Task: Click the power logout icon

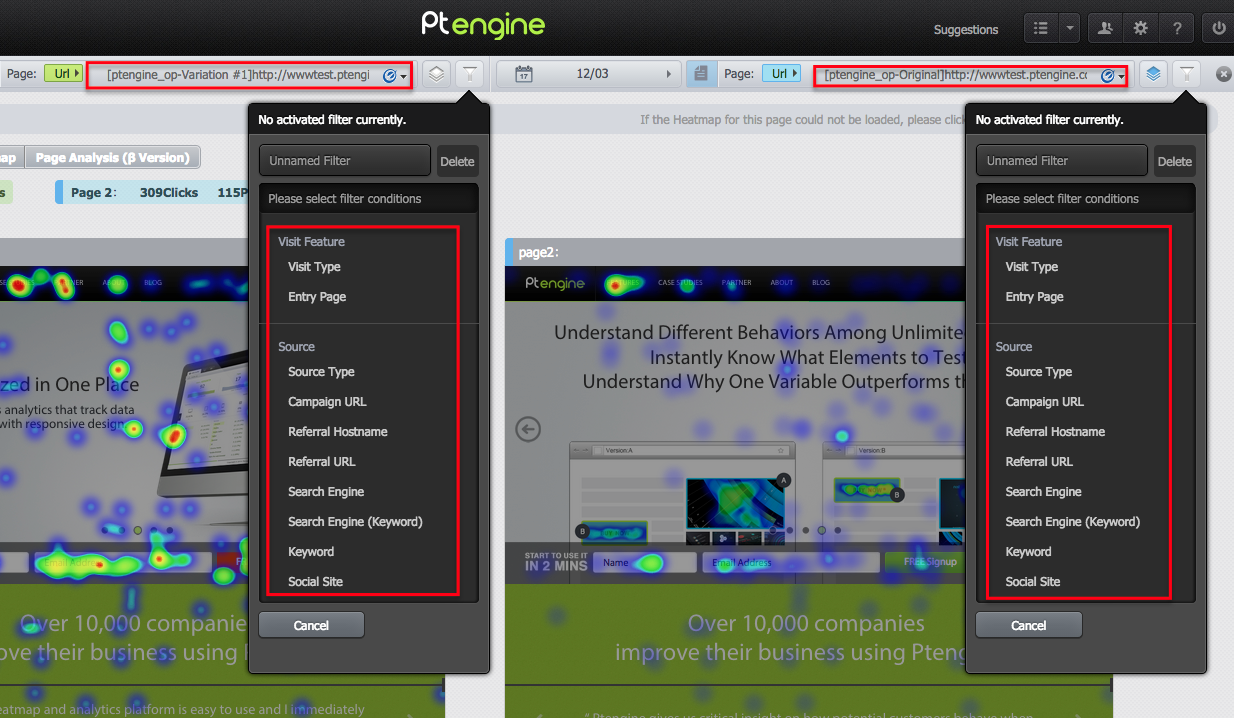Action: [x=1218, y=29]
